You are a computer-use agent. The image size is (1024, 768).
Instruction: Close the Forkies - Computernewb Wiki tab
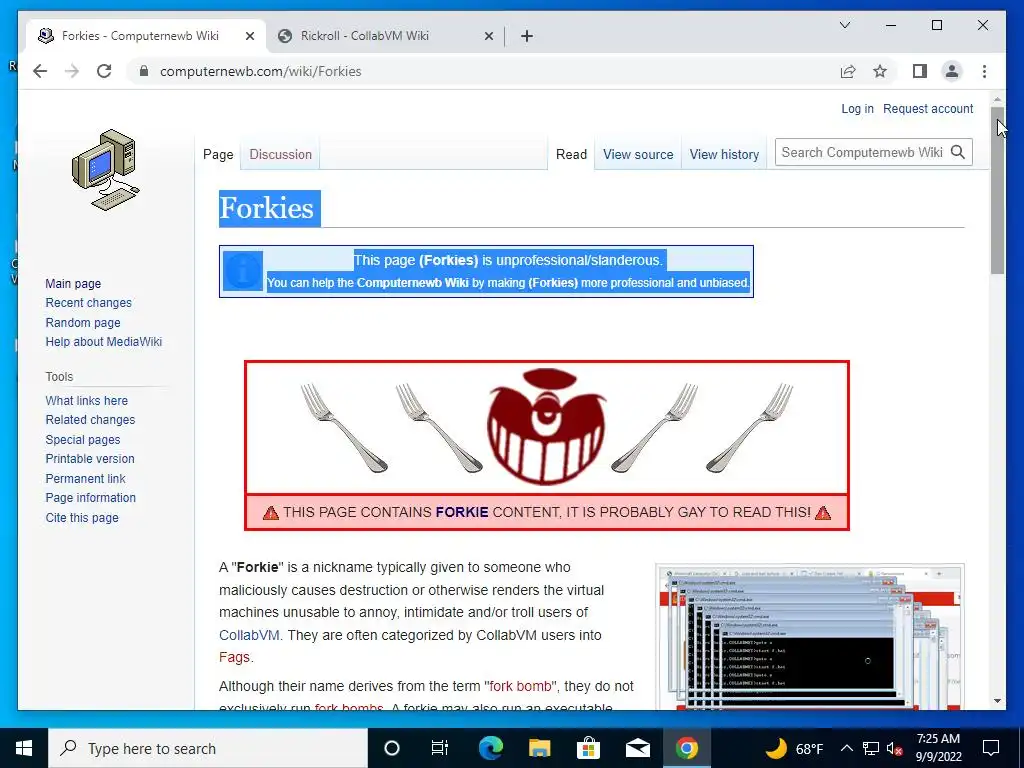coord(249,36)
